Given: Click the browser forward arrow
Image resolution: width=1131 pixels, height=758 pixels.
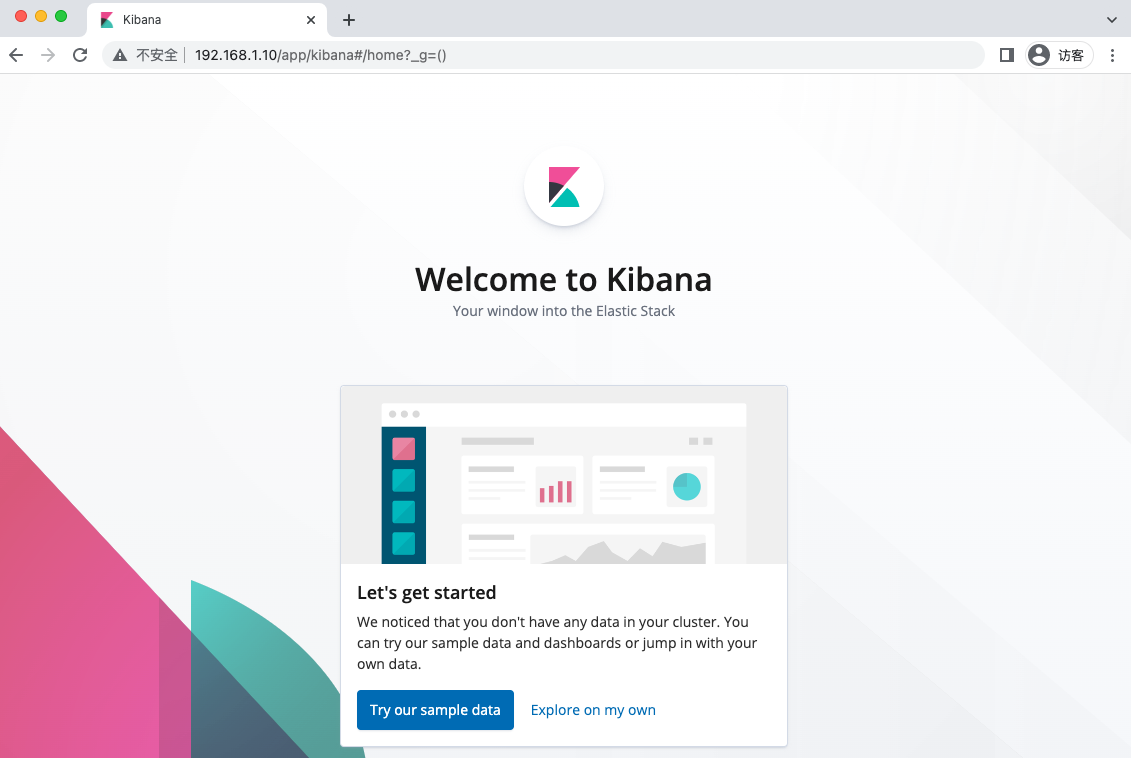Looking at the screenshot, I should [48, 55].
